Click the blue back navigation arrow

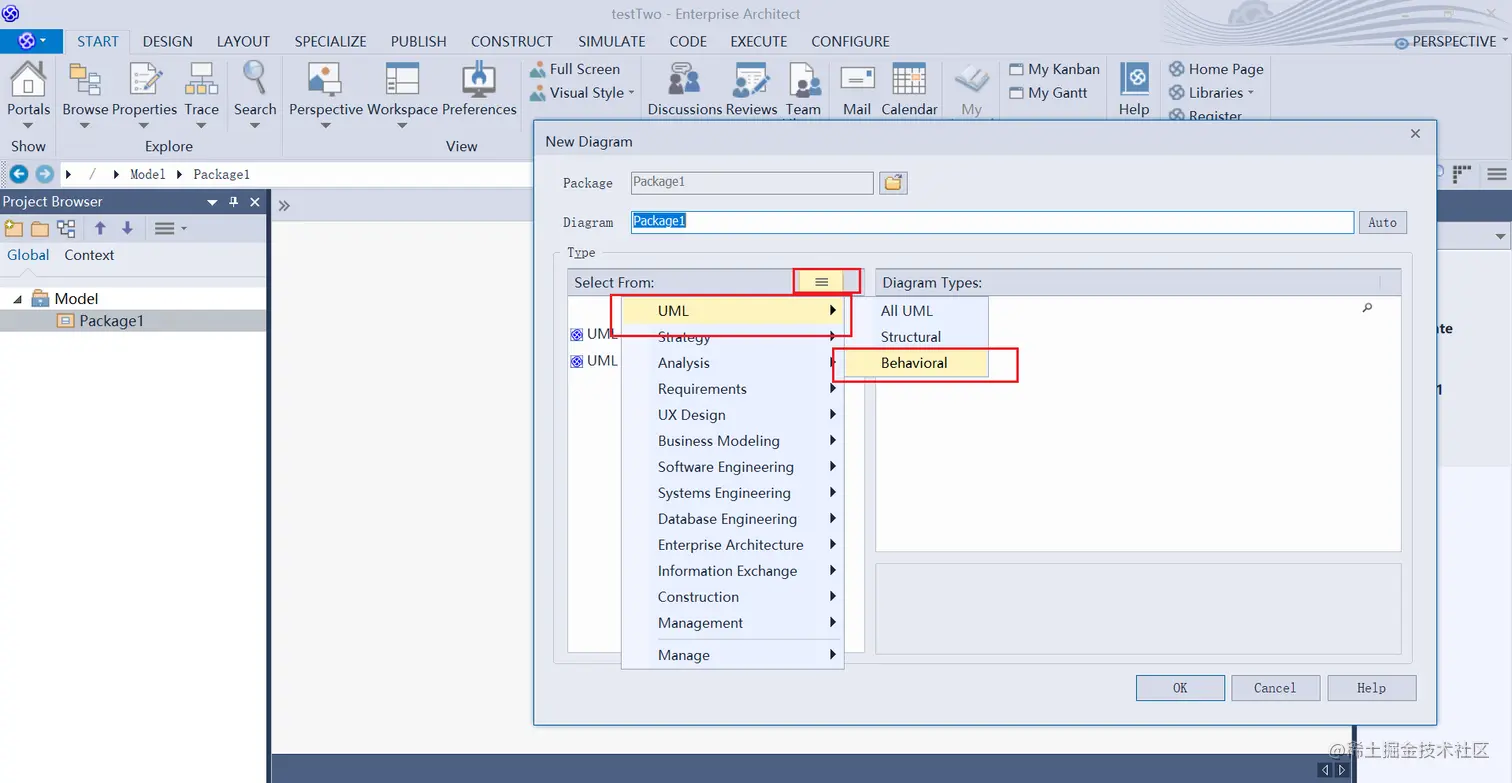pos(18,174)
